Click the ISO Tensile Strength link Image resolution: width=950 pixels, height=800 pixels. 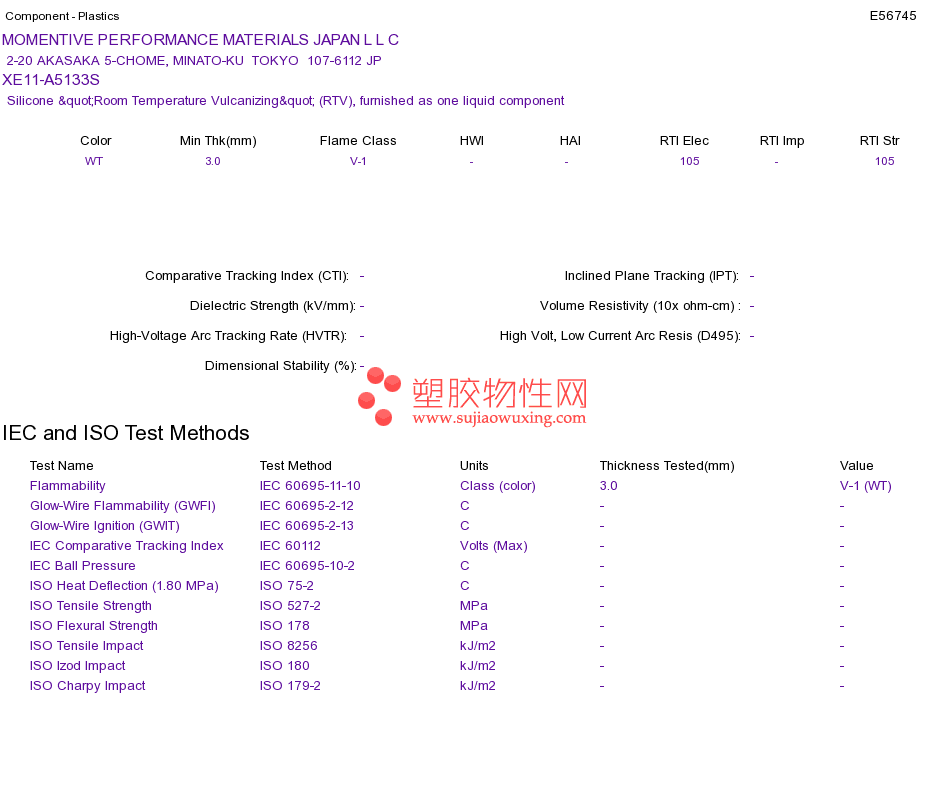tap(91, 606)
